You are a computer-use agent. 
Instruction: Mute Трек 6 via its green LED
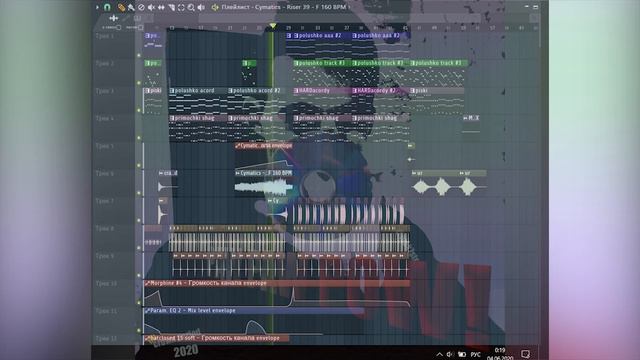point(139,193)
